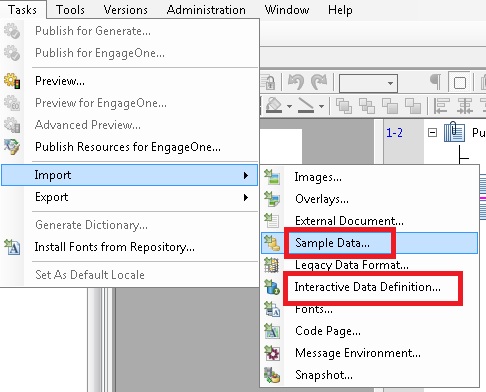This screenshot has height=392, width=486.
Task: Select the publication document tree icon
Action: pos(454,132)
